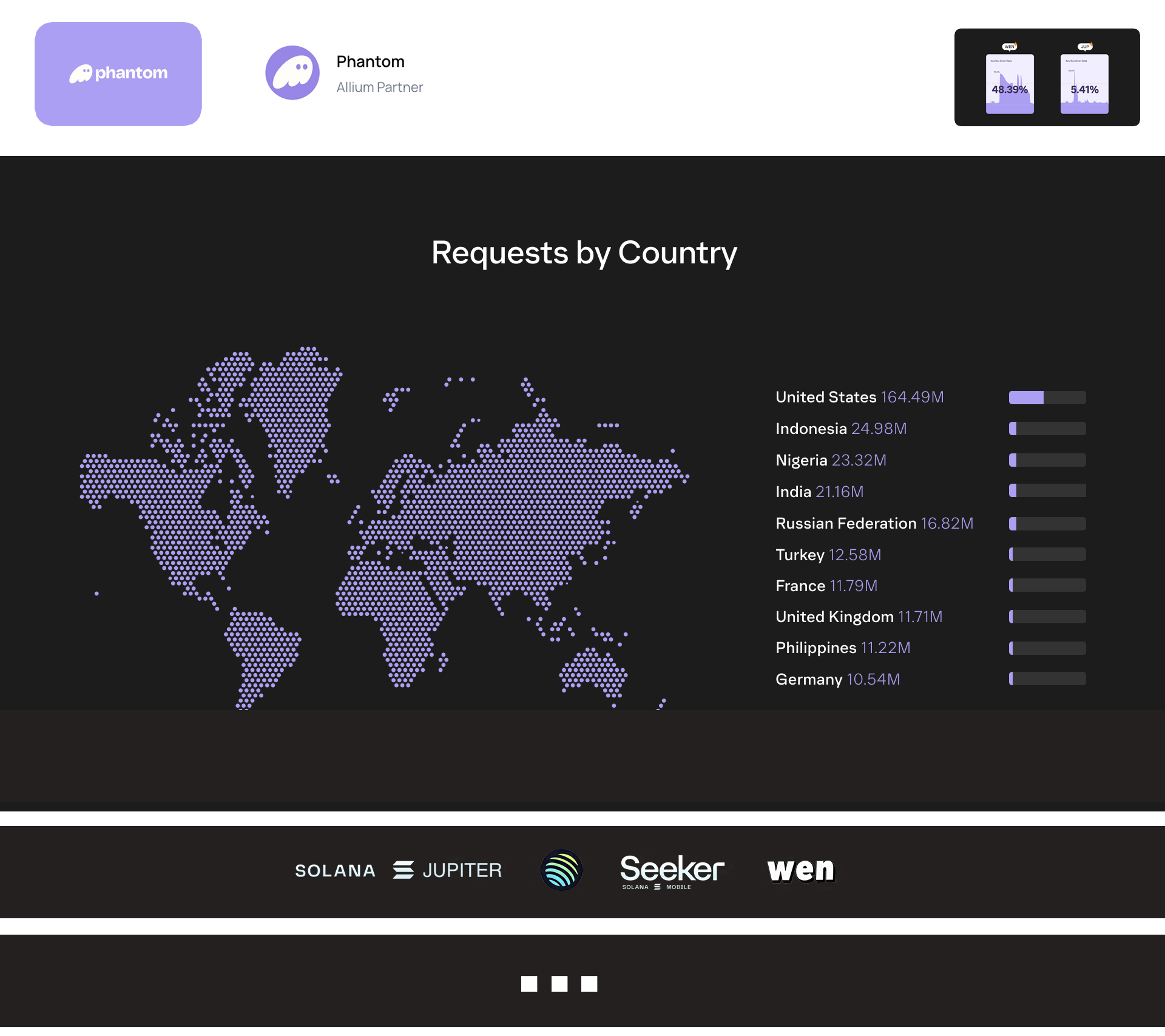Select the last square pagination dot
1165x1036 pixels.
coord(589,984)
